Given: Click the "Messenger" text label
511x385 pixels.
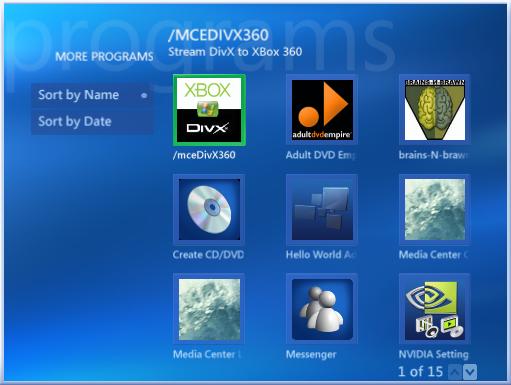Looking at the screenshot, I should coord(311,354).
